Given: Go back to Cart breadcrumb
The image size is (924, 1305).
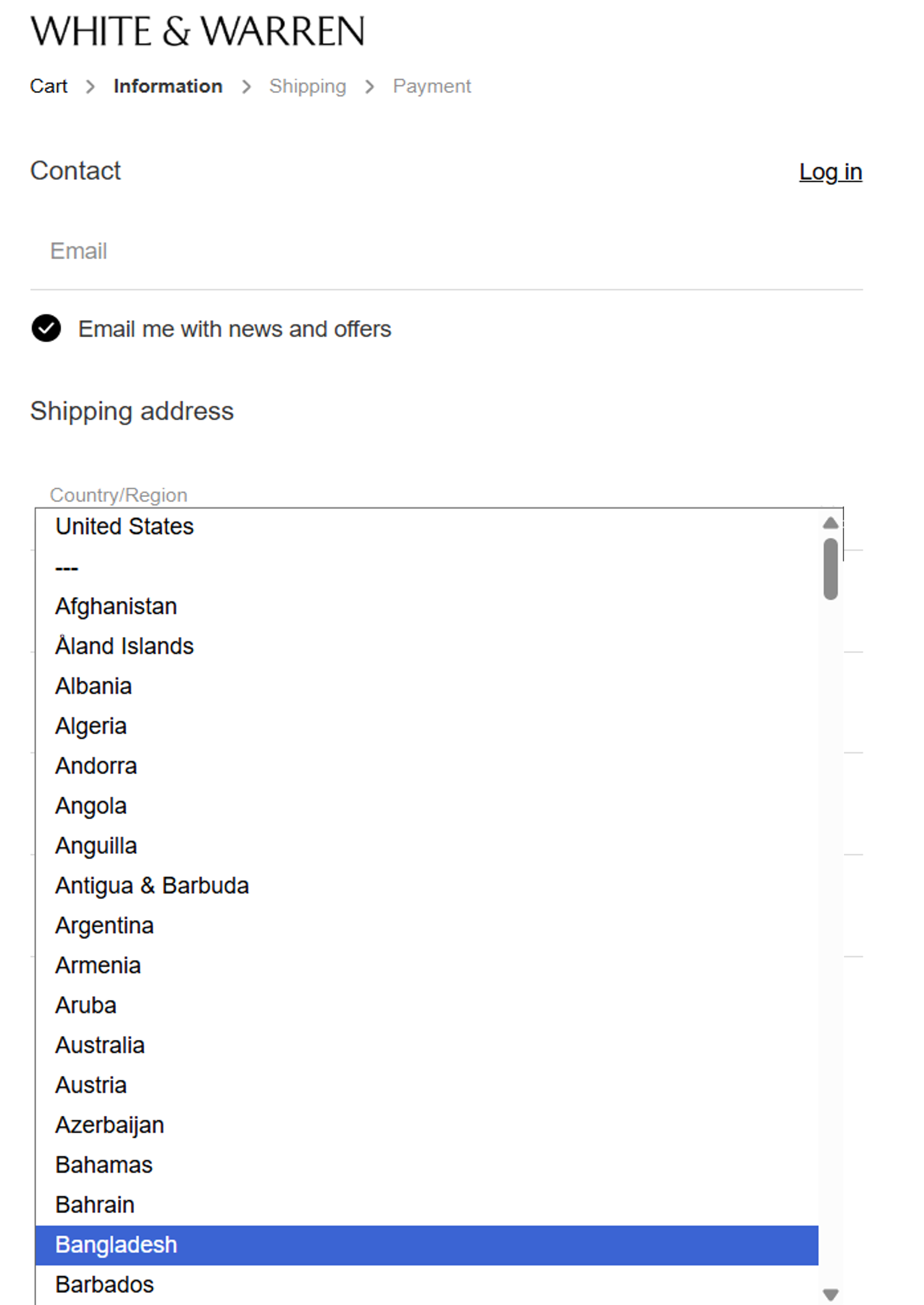Looking at the screenshot, I should pos(48,87).
